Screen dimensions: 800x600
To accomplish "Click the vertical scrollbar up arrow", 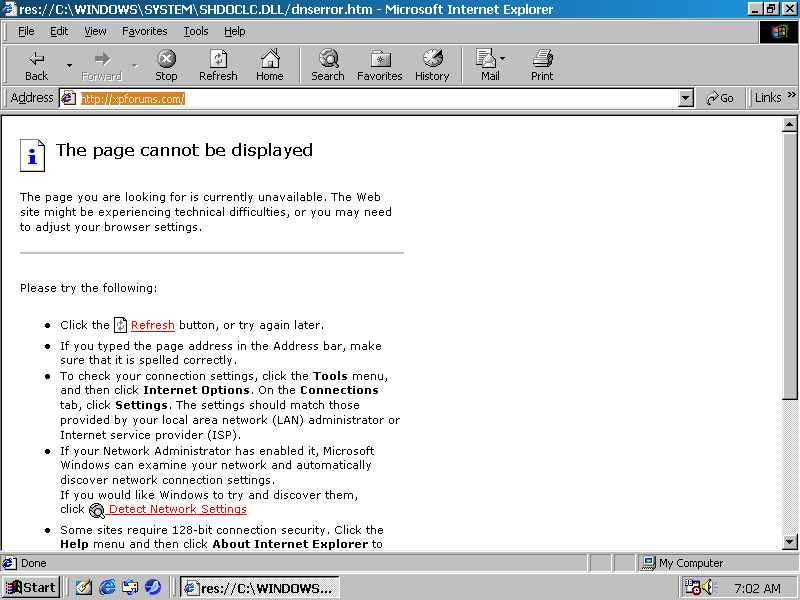I will coord(789,124).
